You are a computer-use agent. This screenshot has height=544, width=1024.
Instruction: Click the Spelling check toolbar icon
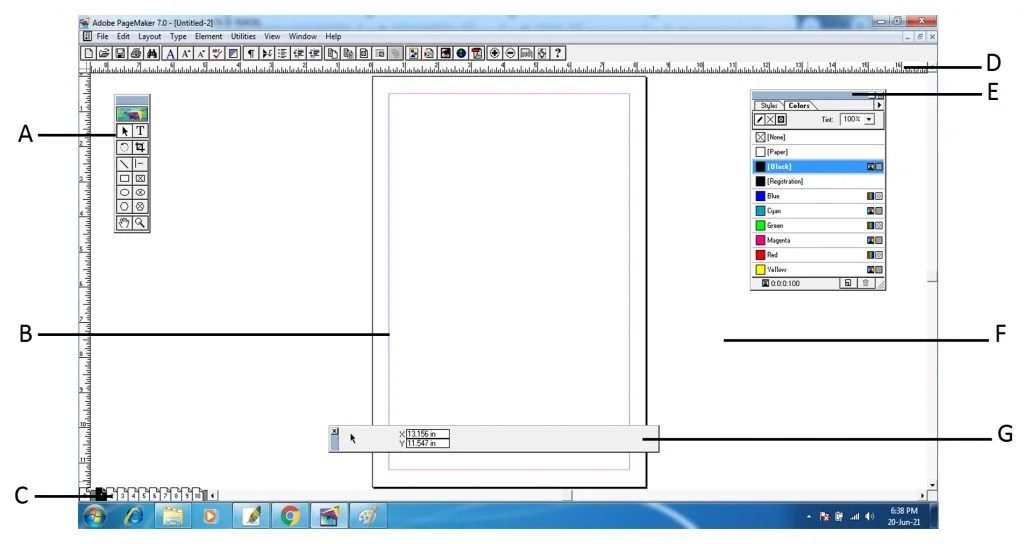(x=217, y=54)
